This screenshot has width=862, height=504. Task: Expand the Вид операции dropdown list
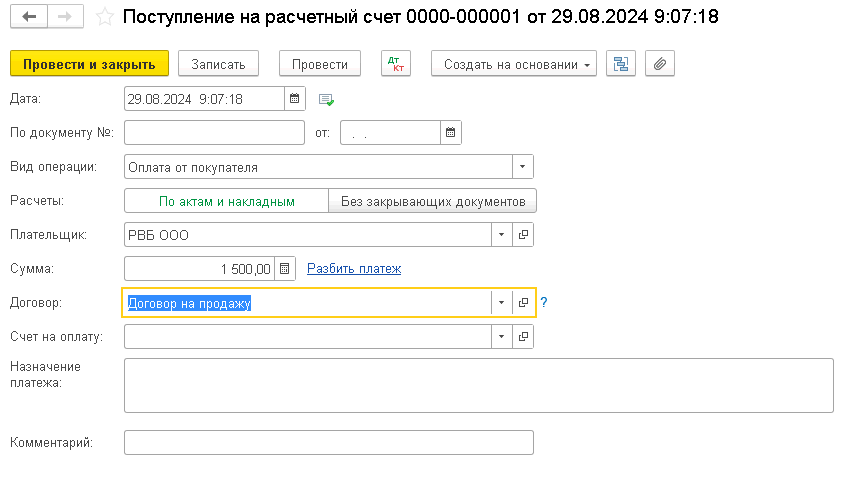(x=523, y=167)
